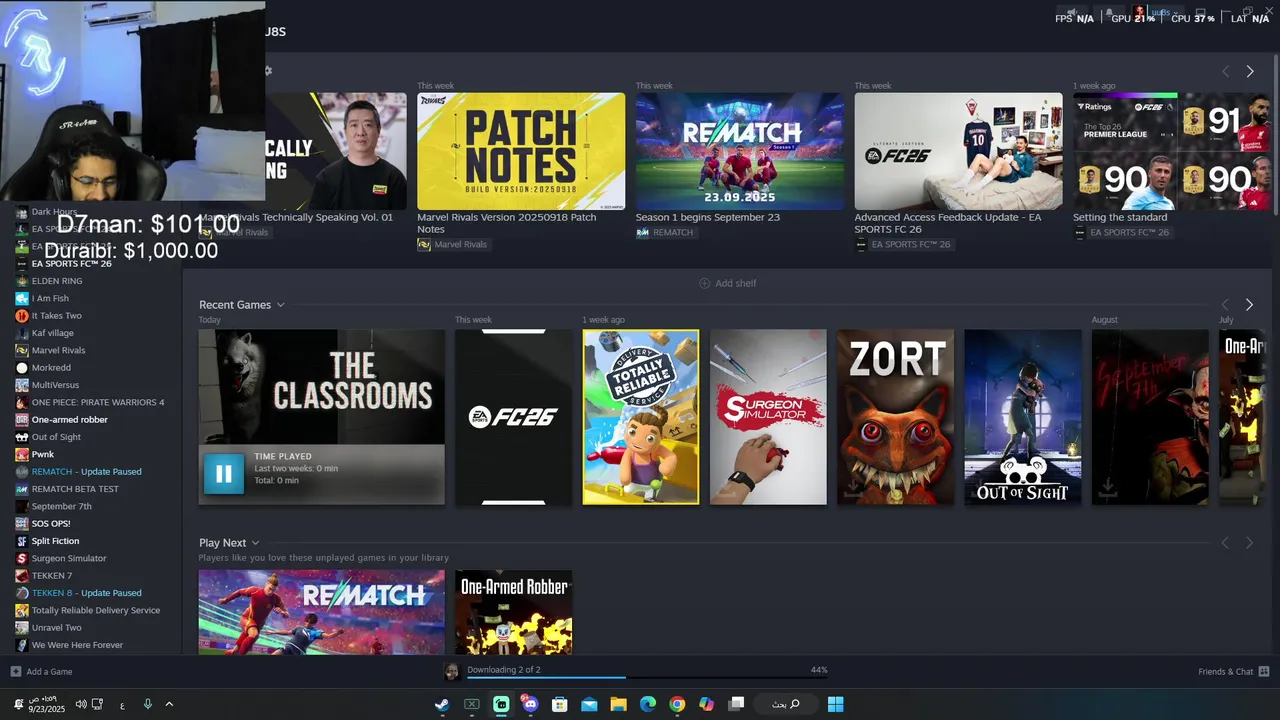Open Microsoft Store from taskbar
This screenshot has width=1280, height=720.
pyautogui.click(x=560, y=704)
